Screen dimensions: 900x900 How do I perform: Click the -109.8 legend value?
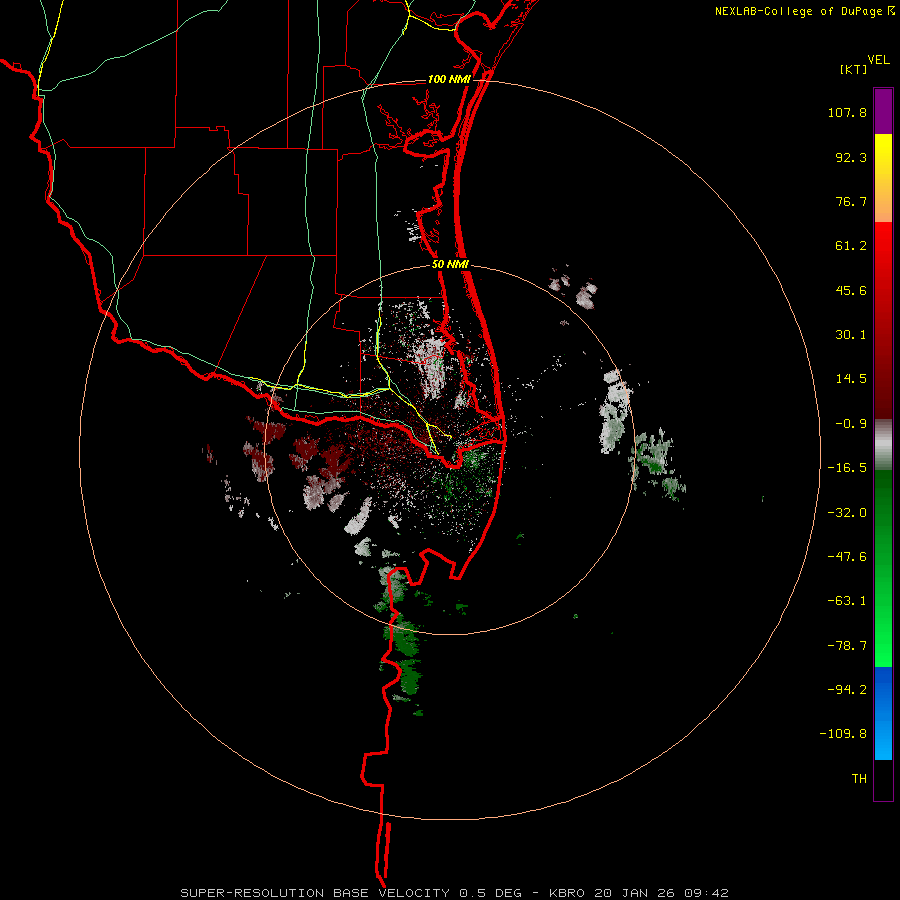click(843, 734)
